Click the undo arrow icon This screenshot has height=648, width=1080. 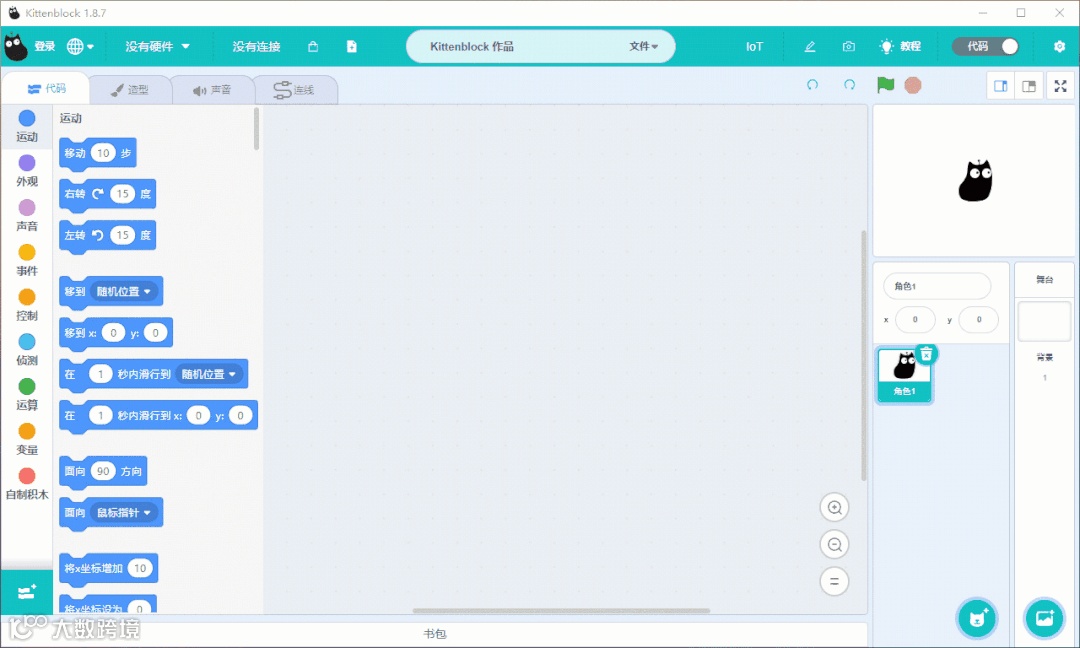coord(813,85)
